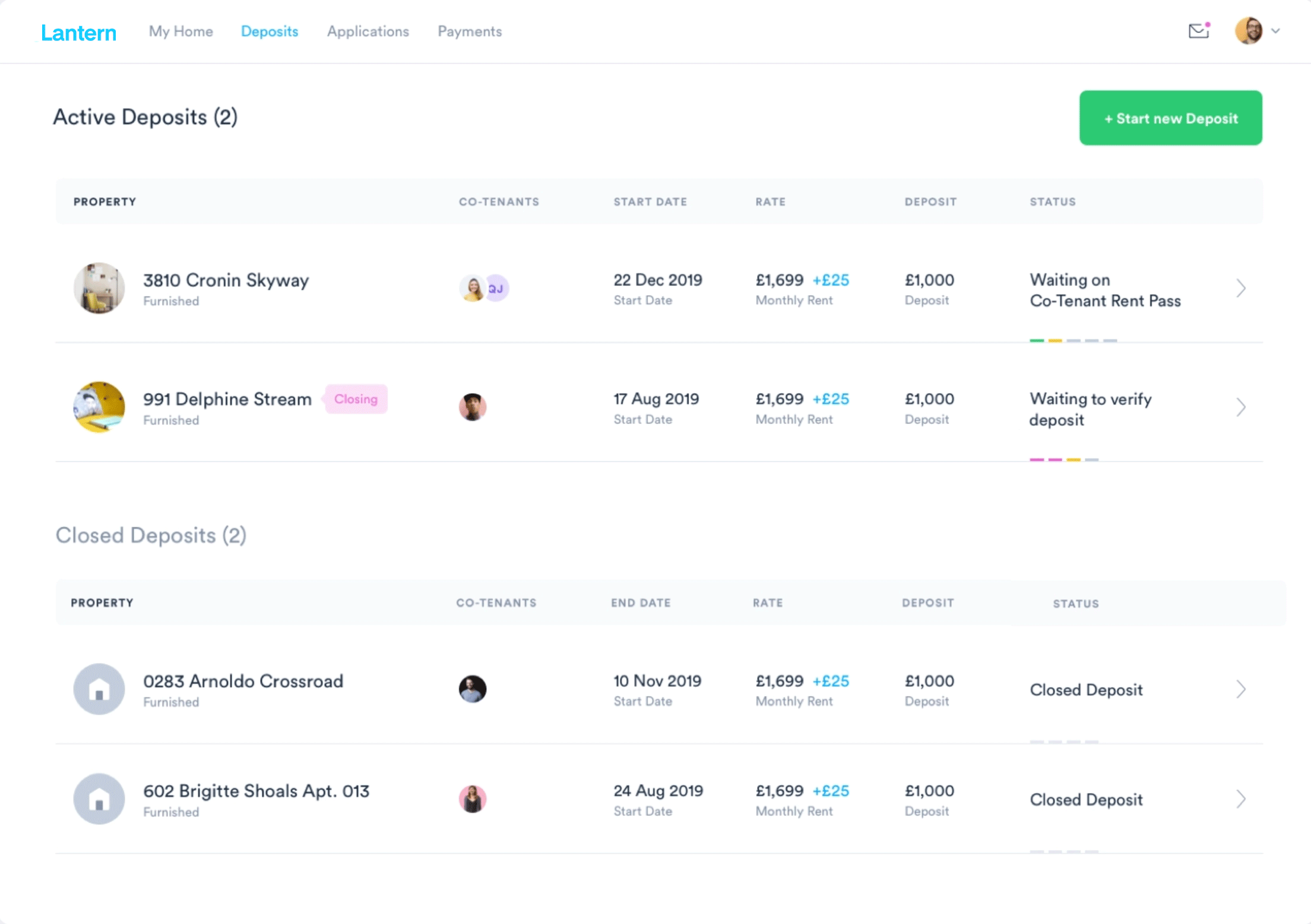Open the Applications tab
Screen dimensions: 1311x924
click(x=368, y=31)
